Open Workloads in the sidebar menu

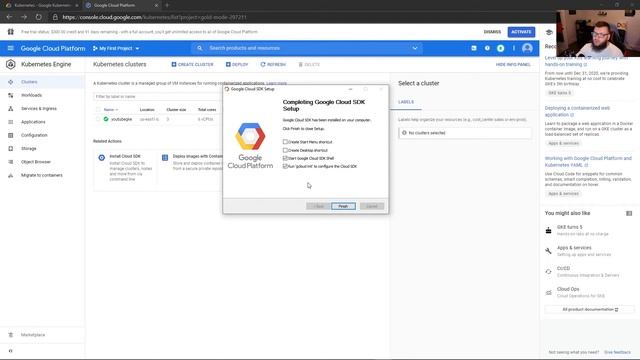pyautogui.click(x=31, y=95)
